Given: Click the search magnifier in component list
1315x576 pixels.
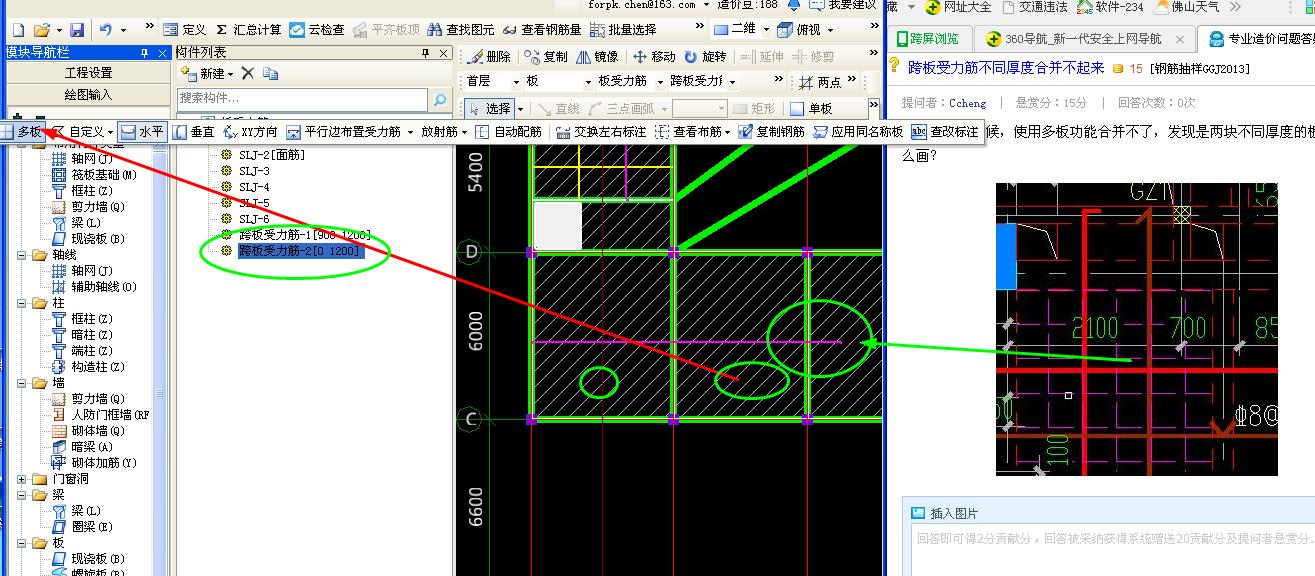Looking at the screenshot, I should coord(439,99).
